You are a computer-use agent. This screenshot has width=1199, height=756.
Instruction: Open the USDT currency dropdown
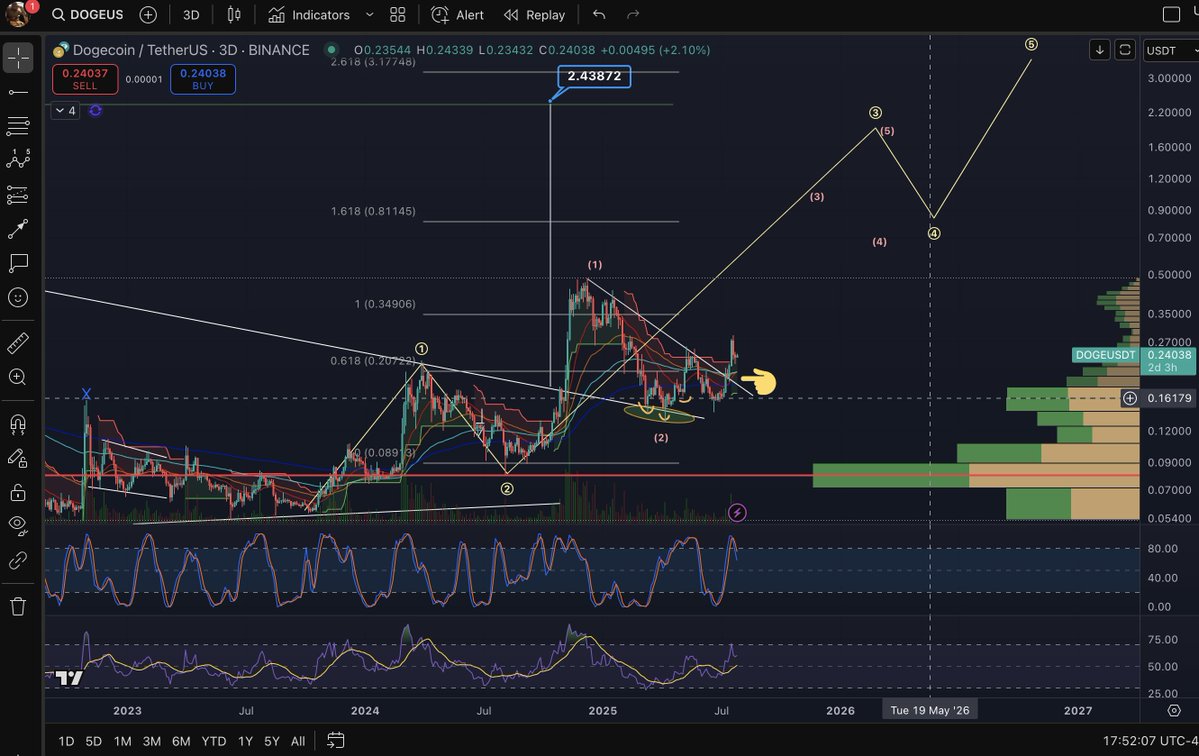(1170, 50)
